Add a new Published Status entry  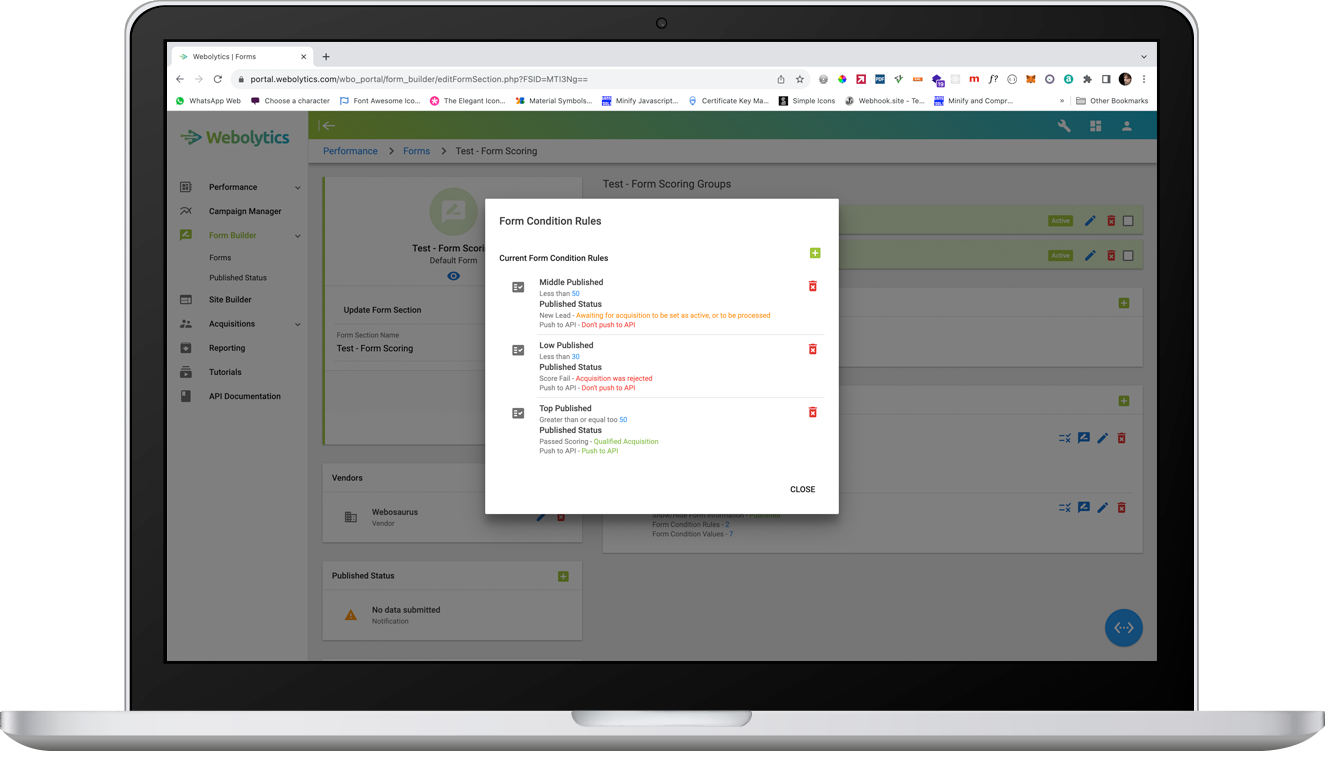tap(563, 577)
